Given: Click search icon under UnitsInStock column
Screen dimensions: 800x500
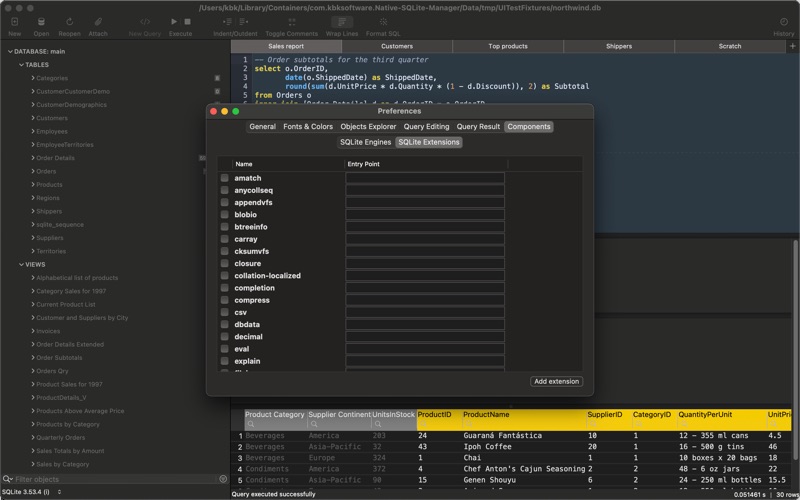Looking at the screenshot, I should click(378, 424).
